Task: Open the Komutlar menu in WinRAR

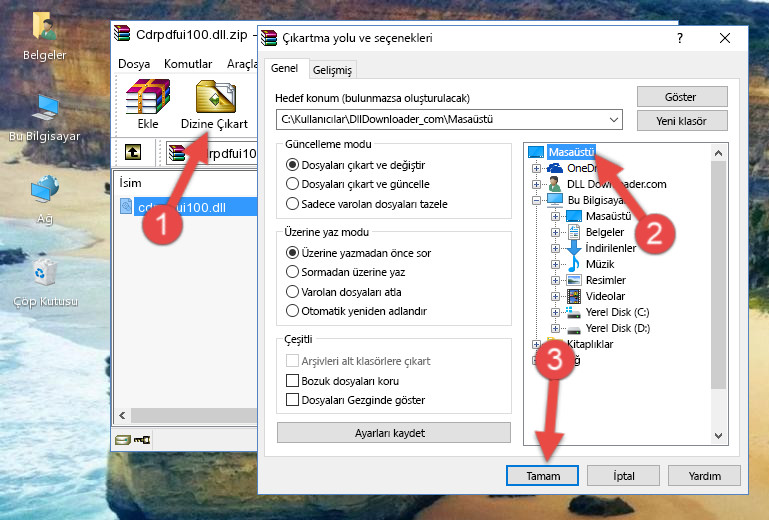Action: click(188, 64)
